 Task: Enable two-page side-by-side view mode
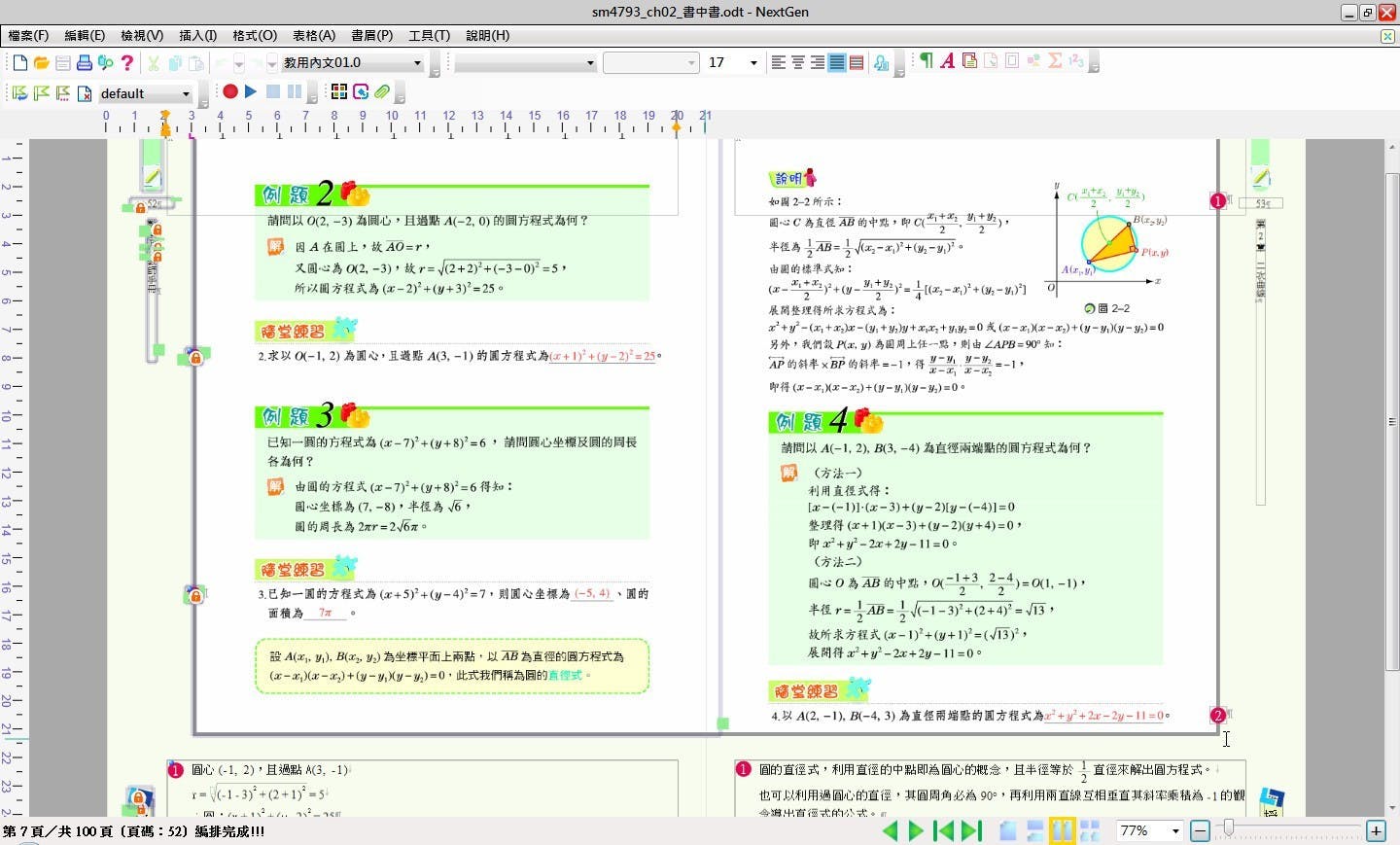(x=1062, y=830)
